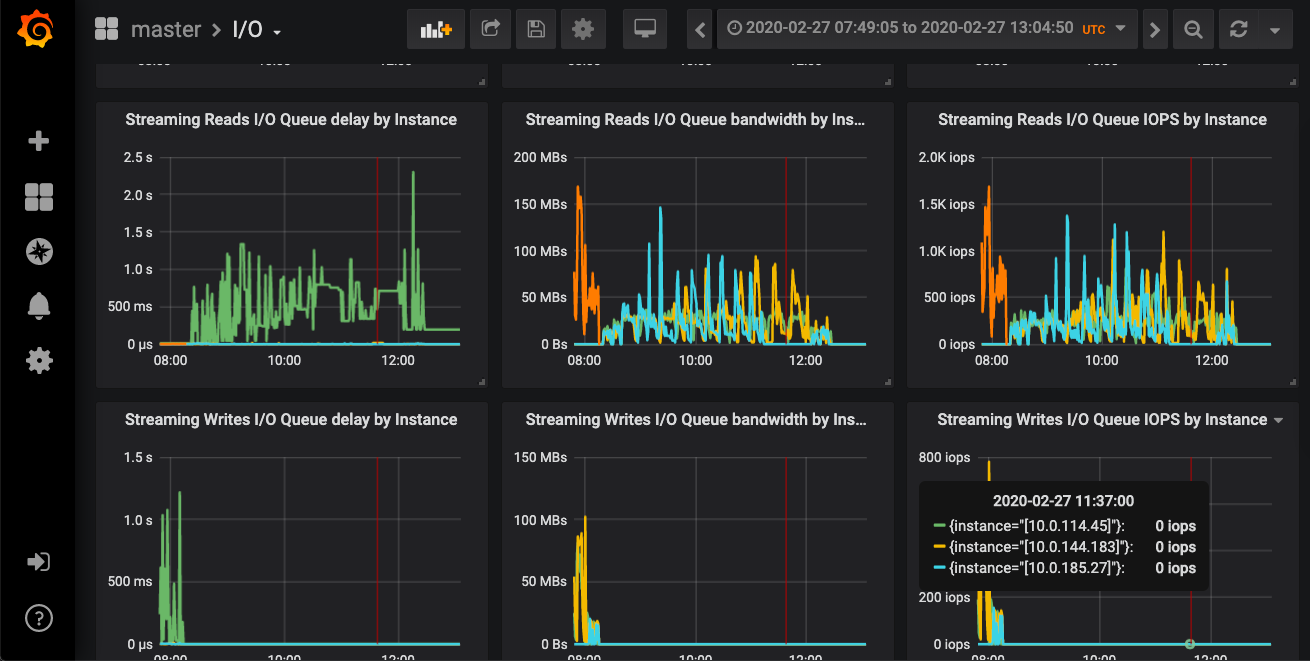This screenshot has width=1310, height=661.
Task: Click the Help question mark button
Action: [38, 618]
